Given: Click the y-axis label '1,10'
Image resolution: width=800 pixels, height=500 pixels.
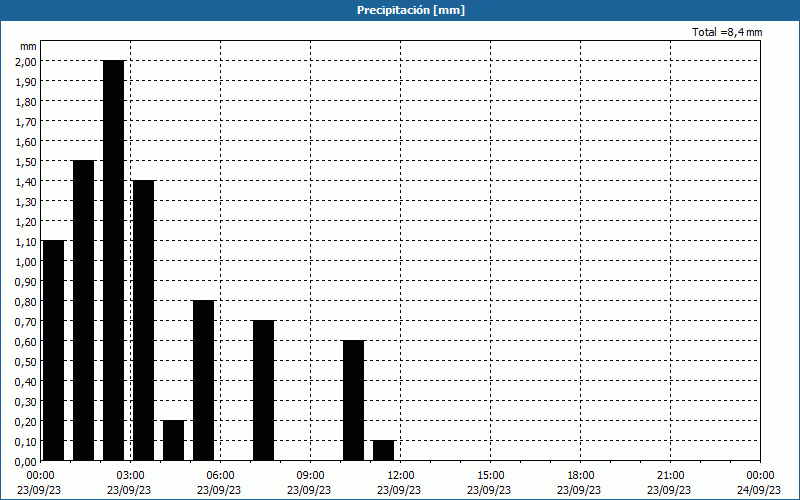Looking at the screenshot, I should (28, 241).
